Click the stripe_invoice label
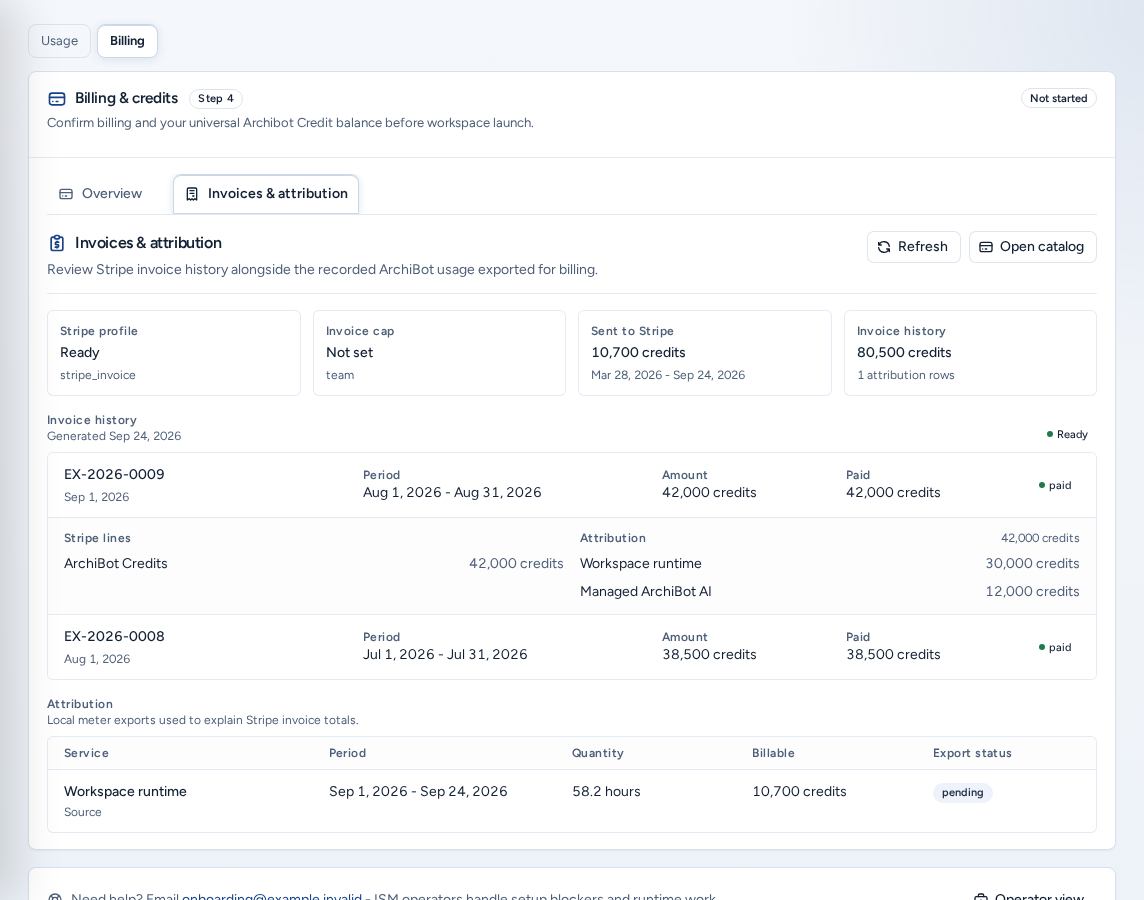This screenshot has width=1144, height=900. click(98, 375)
